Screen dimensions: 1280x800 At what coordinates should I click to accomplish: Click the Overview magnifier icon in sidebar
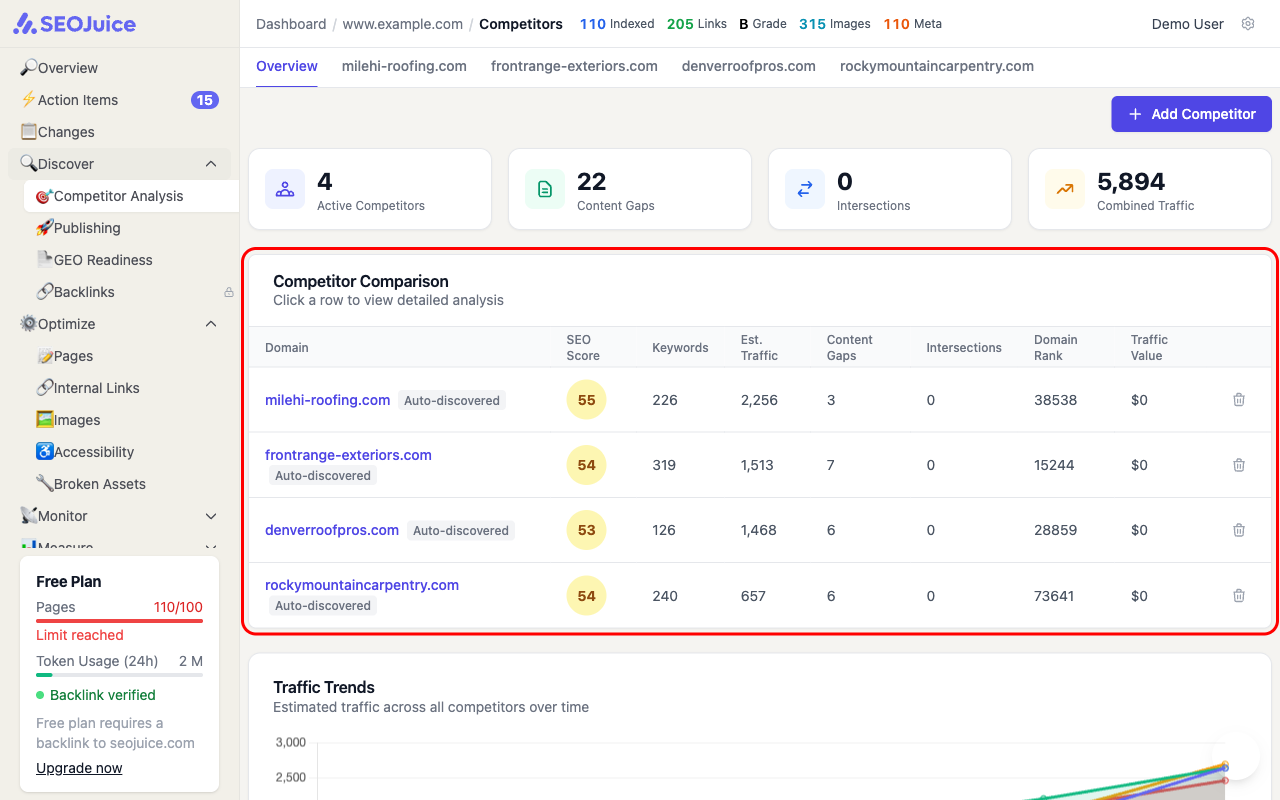29,68
